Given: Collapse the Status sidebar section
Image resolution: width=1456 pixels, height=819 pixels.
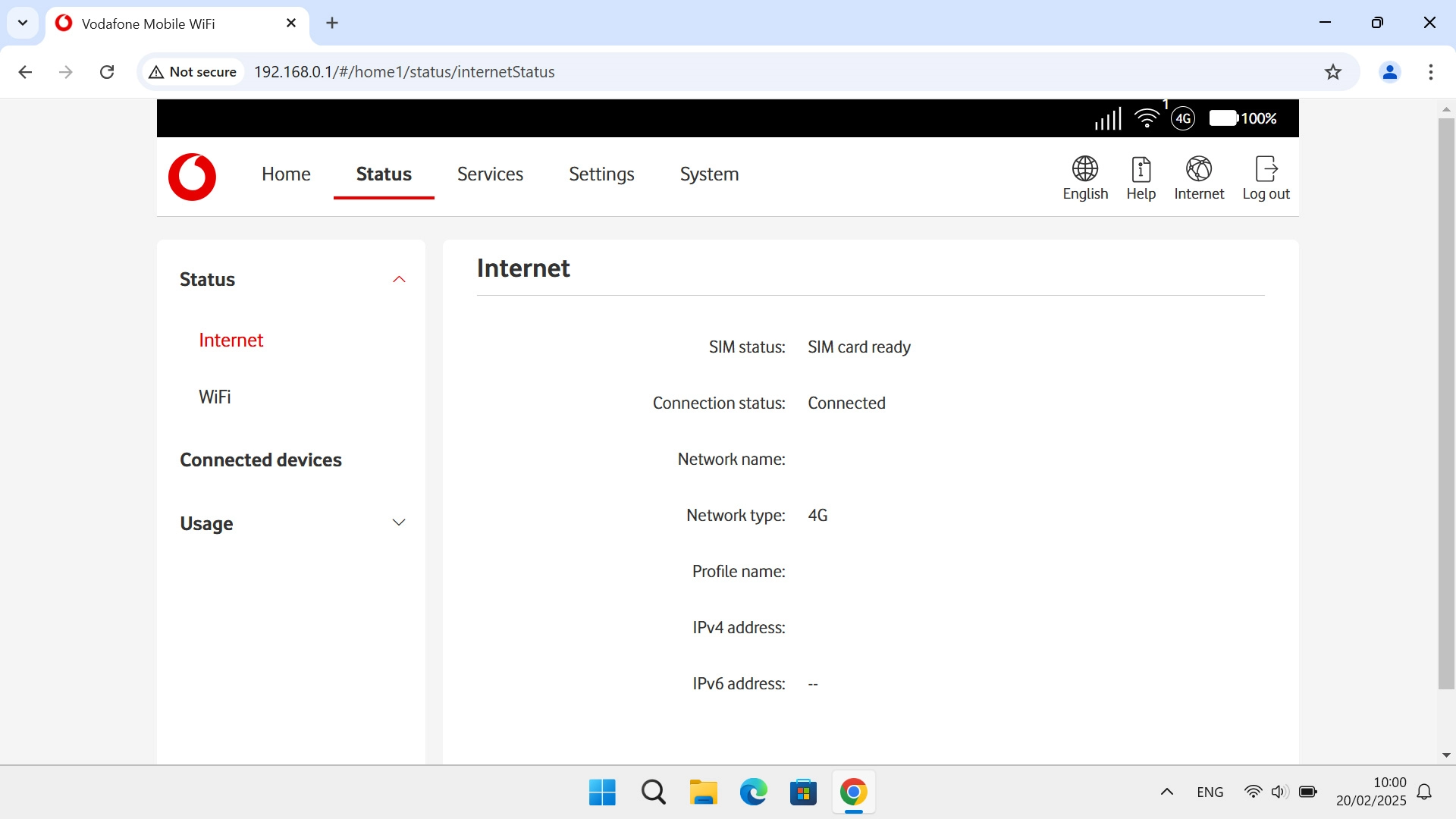Looking at the screenshot, I should [399, 280].
